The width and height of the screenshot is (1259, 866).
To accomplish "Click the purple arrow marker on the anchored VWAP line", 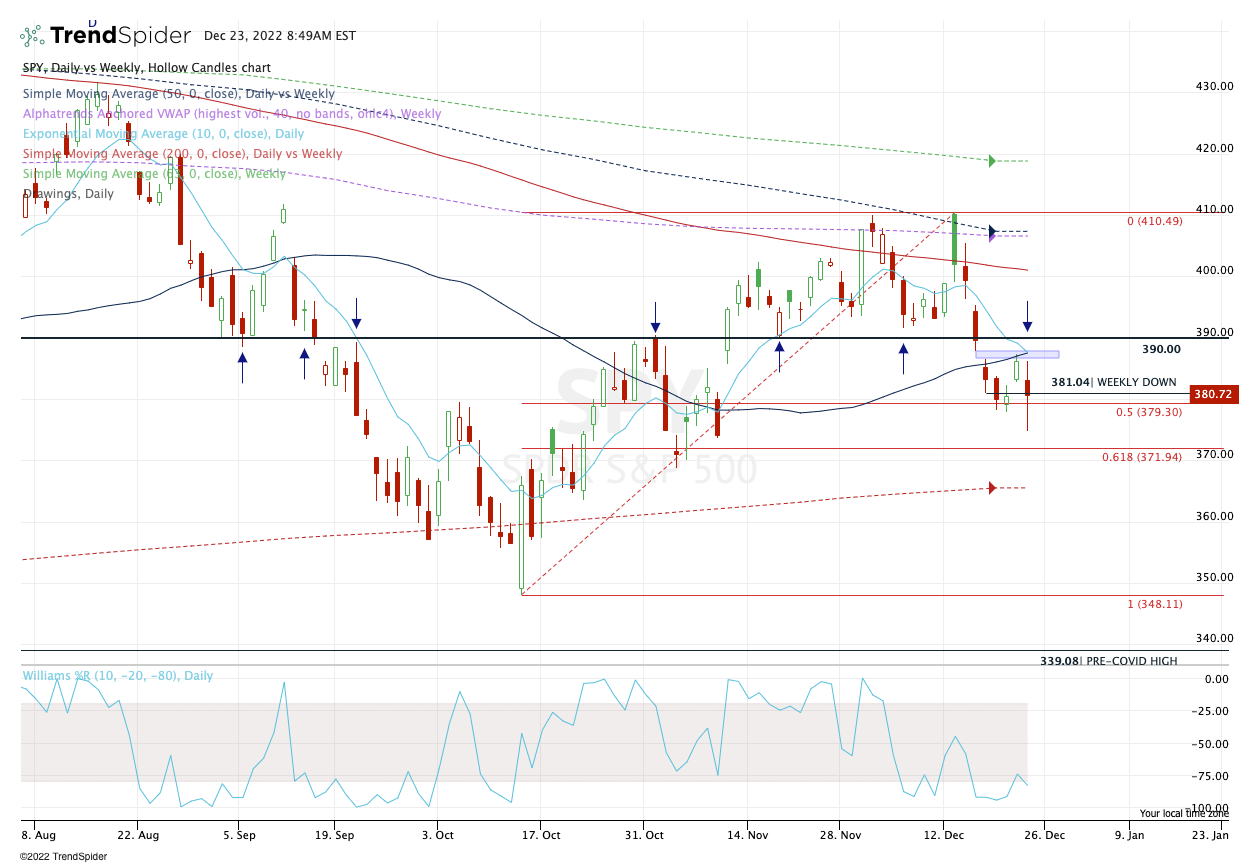I will (992, 237).
